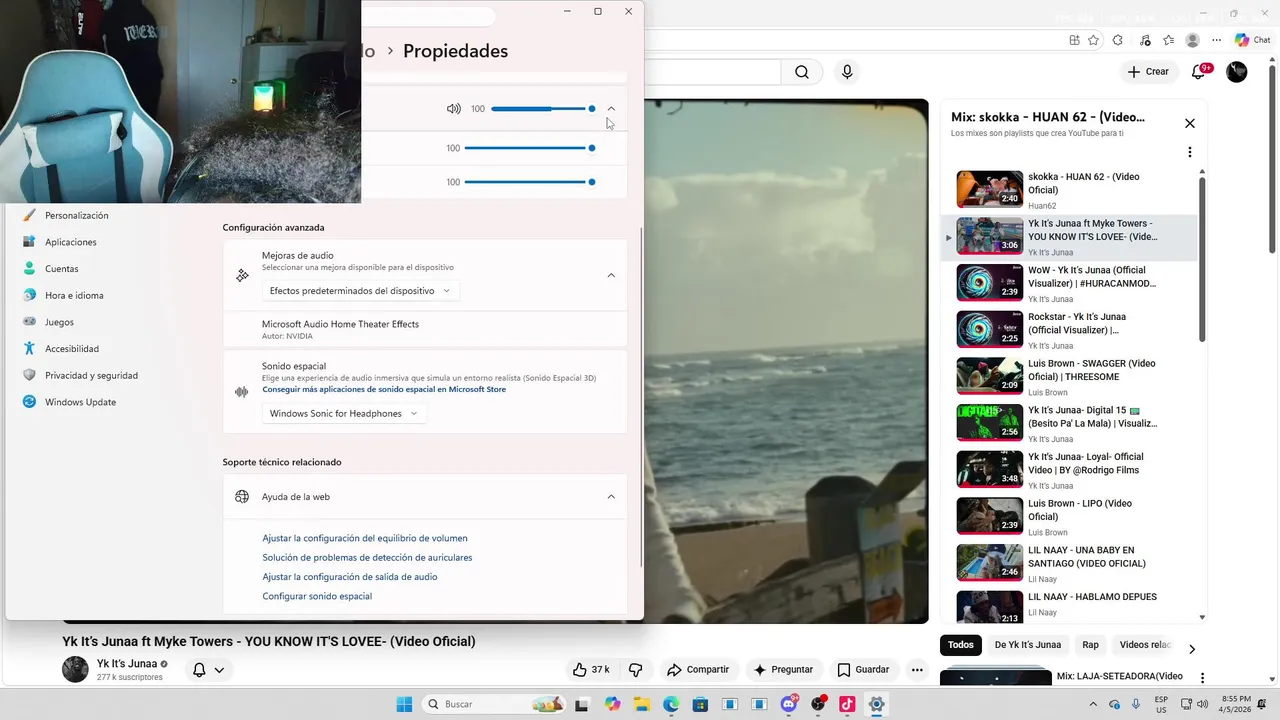The width and height of the screenshot is (1280, 720).
Task: Open TikTok from the taskbar
Action: 847,704
